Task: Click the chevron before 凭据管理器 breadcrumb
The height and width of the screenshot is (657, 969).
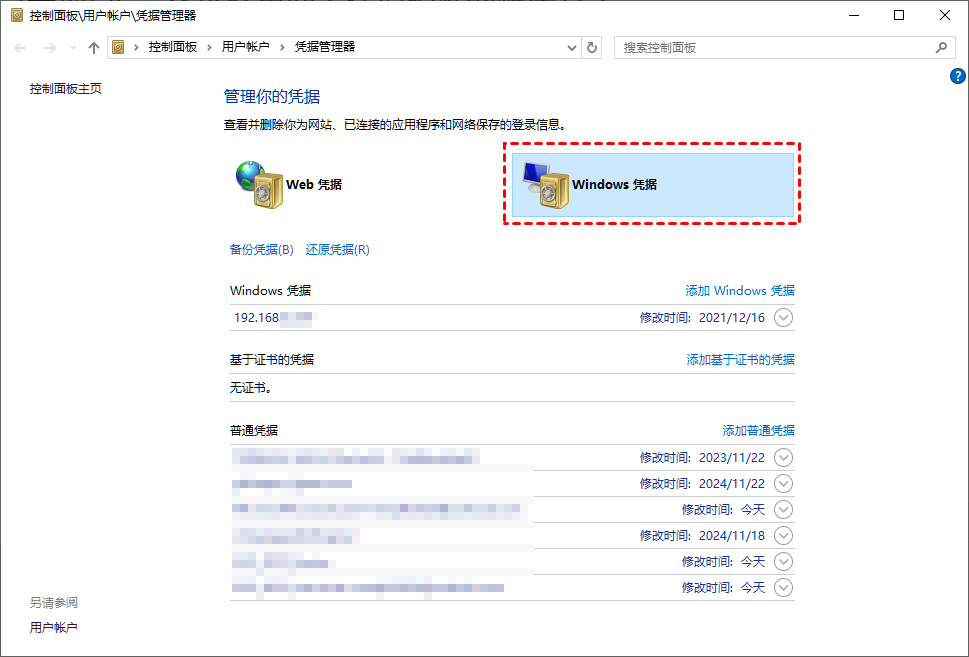Action: (282, 47)
